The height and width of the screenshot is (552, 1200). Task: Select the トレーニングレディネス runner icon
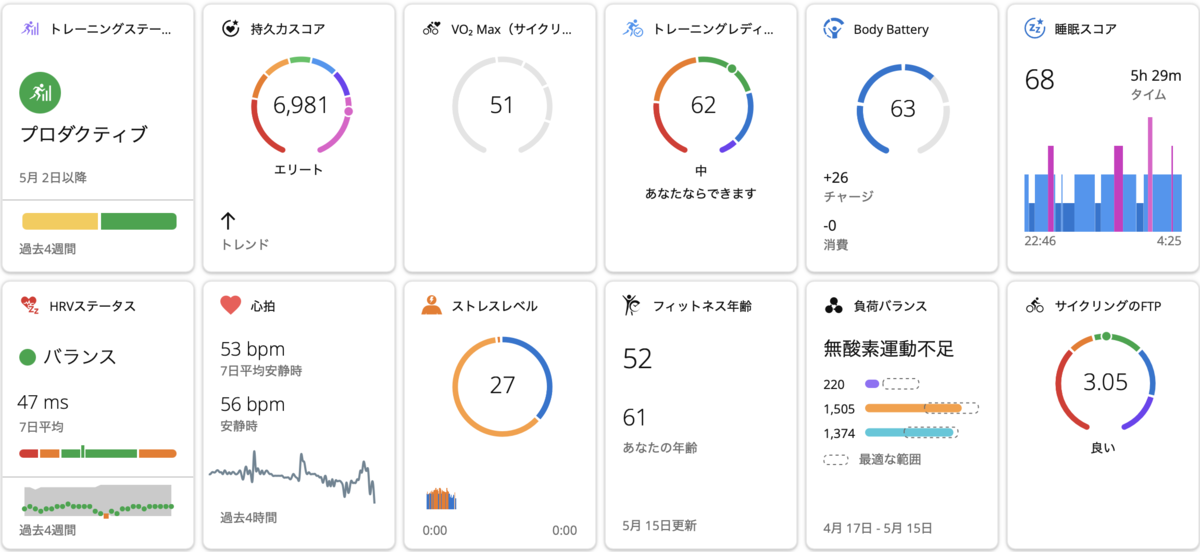(x=632, y=29)
